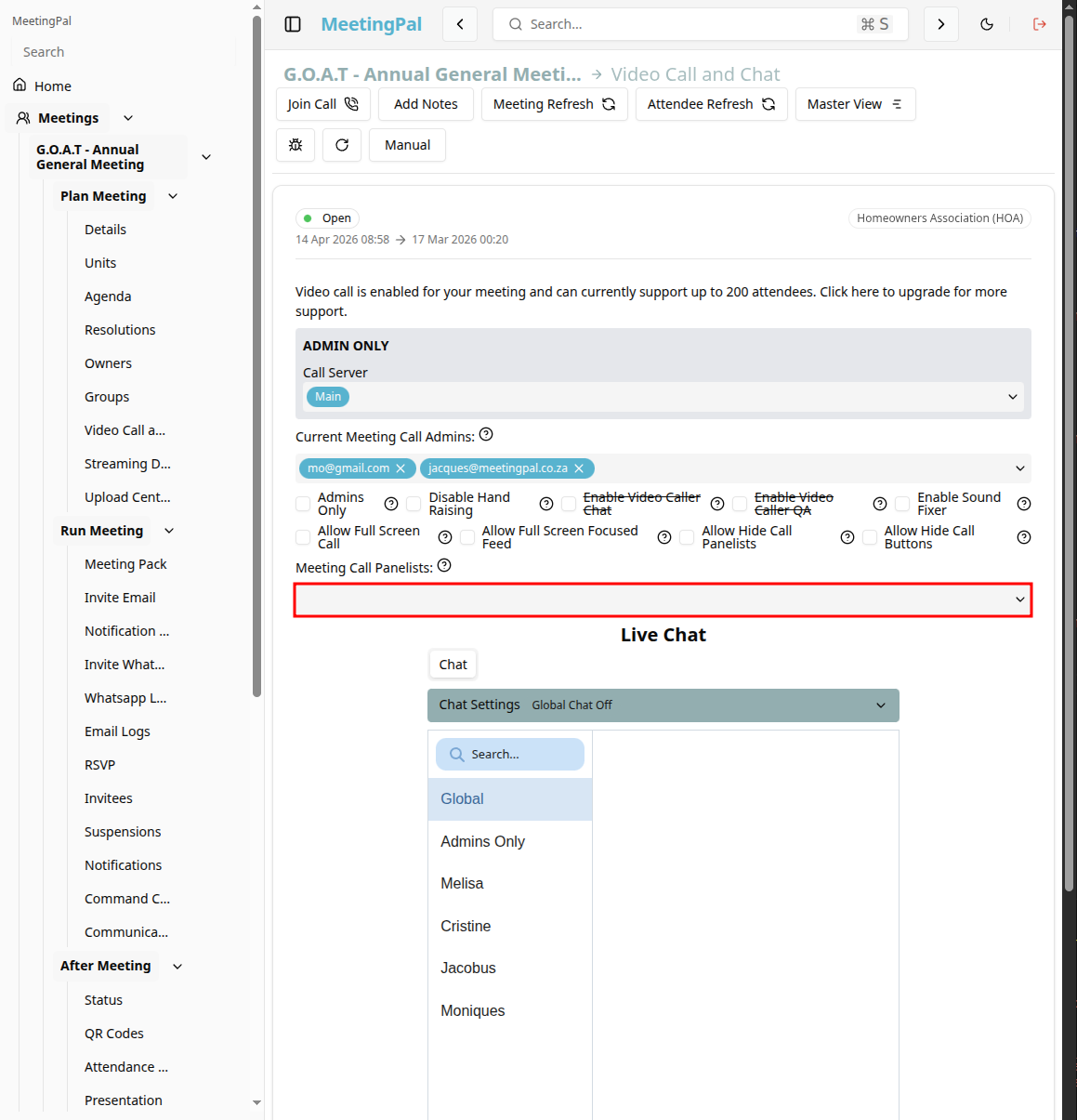Remove jacques@meetingpal.co.za admin tag
The image size is (1077, 1120).
[x=579, y=468]
